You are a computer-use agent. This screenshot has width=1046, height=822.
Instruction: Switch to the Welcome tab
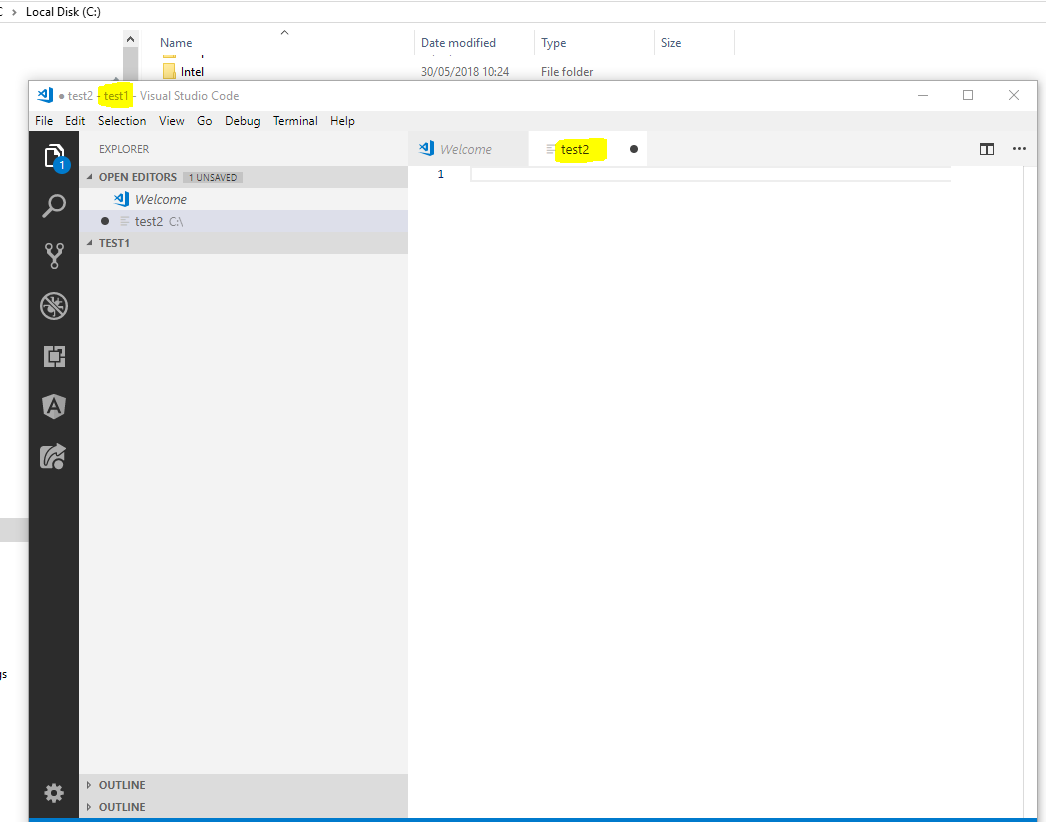click(x=468, y=148)
